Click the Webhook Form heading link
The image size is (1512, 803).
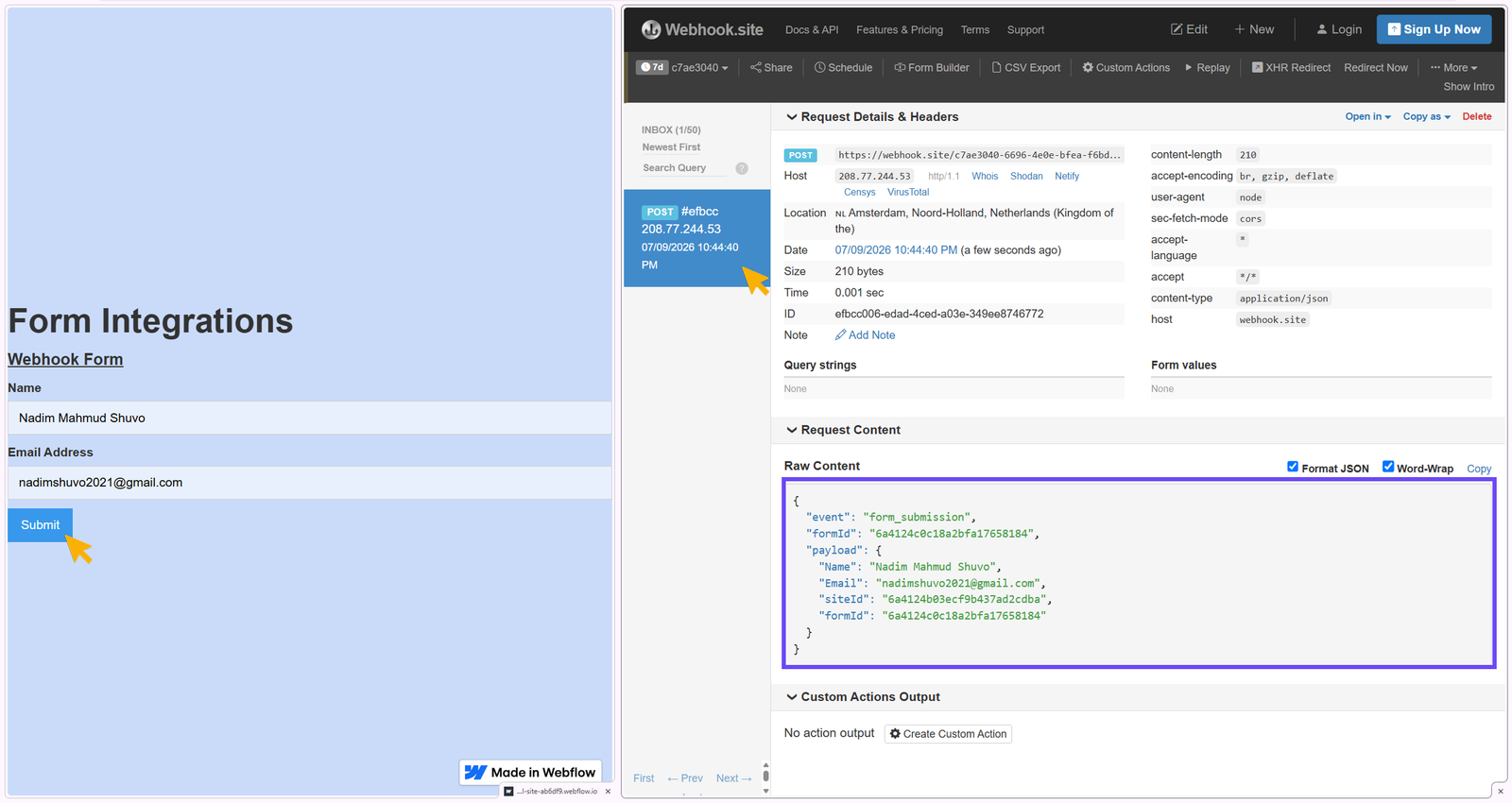tap(65, 359)
